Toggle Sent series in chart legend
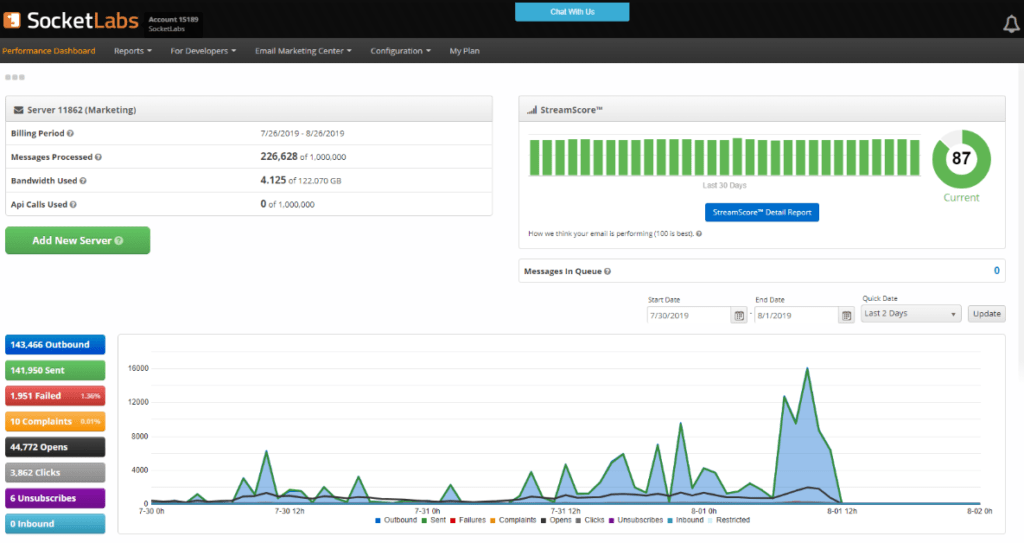 pyautogui.click(x=434, y=520)
